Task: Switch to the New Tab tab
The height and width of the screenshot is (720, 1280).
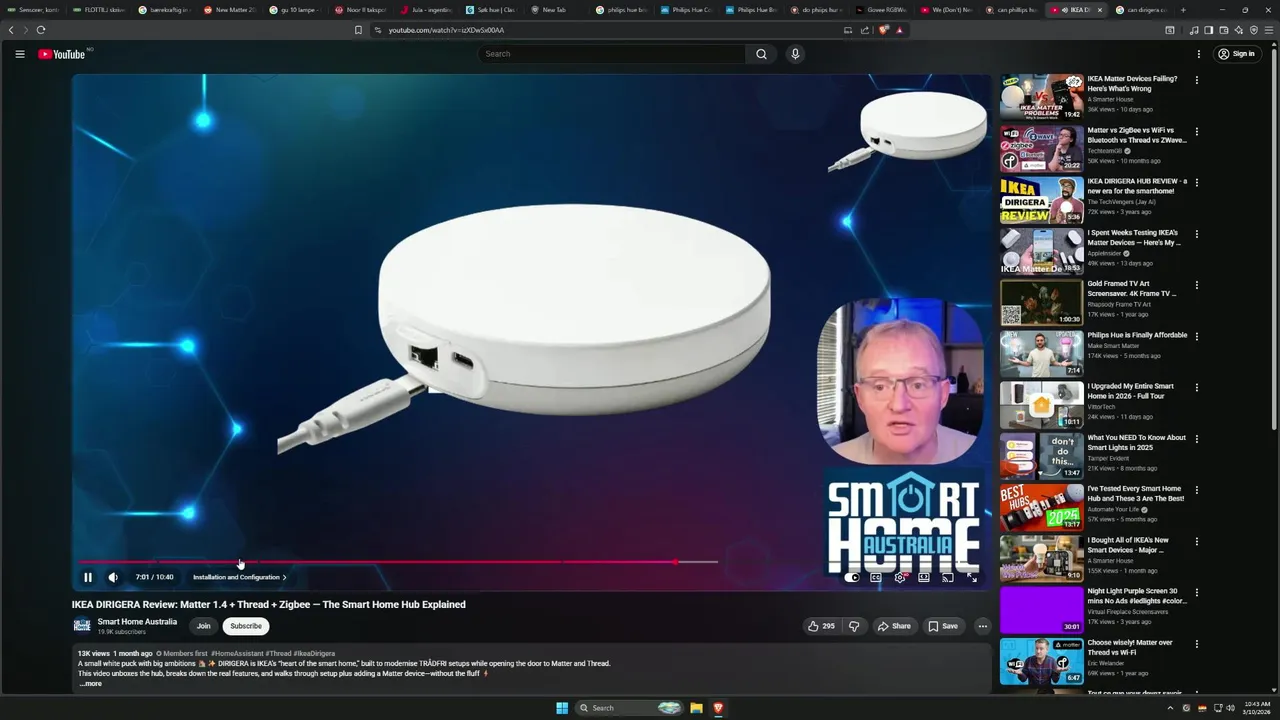Action: (x=554, y=10)
